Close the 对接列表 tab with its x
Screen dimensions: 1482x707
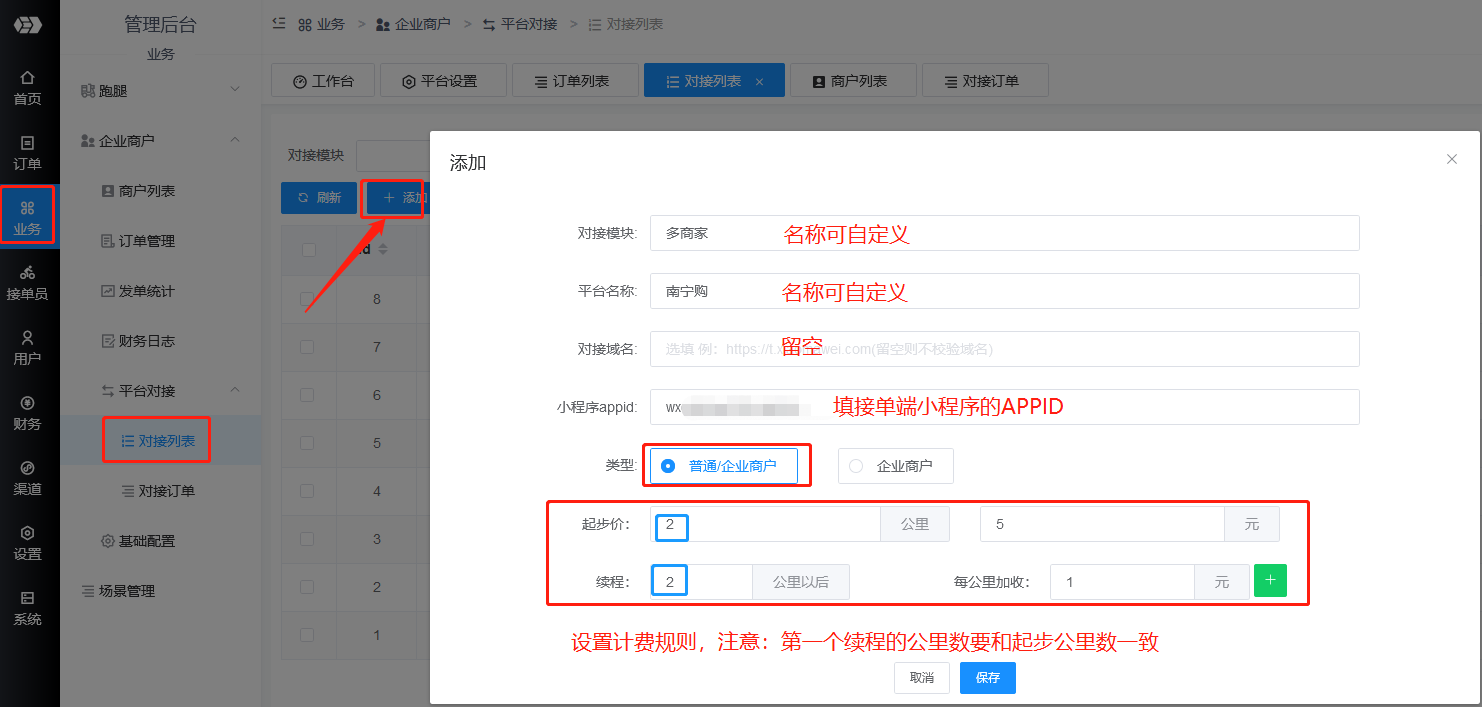759,82
